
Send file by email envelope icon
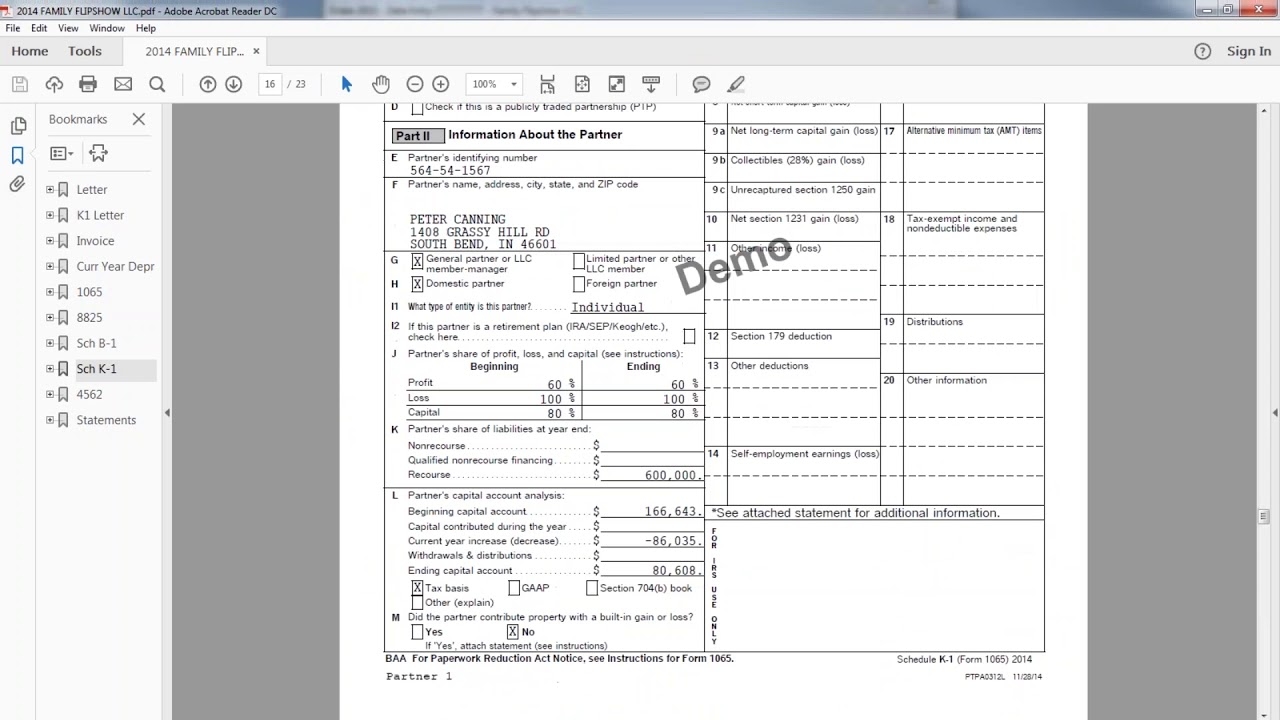click(x=123, y=84)
